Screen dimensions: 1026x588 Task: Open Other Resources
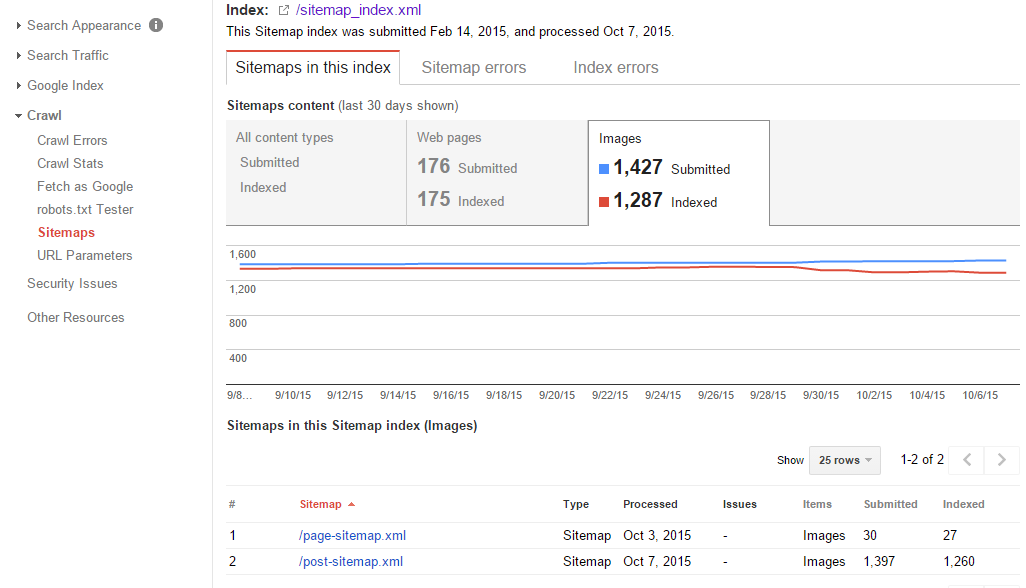point(75,317)
